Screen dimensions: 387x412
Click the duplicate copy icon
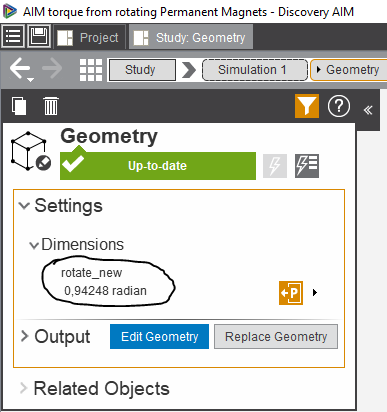19,106
